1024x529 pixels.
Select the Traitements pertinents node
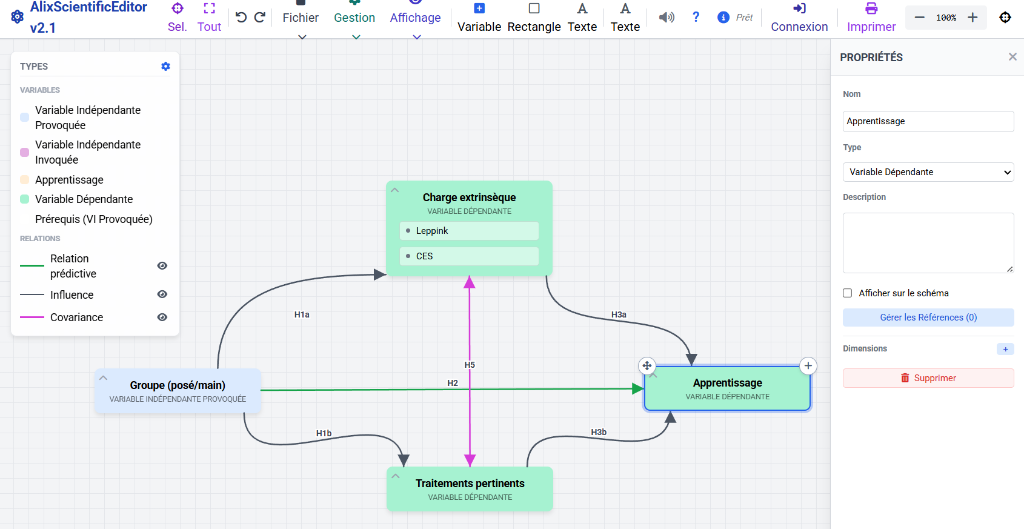(470, 489)
